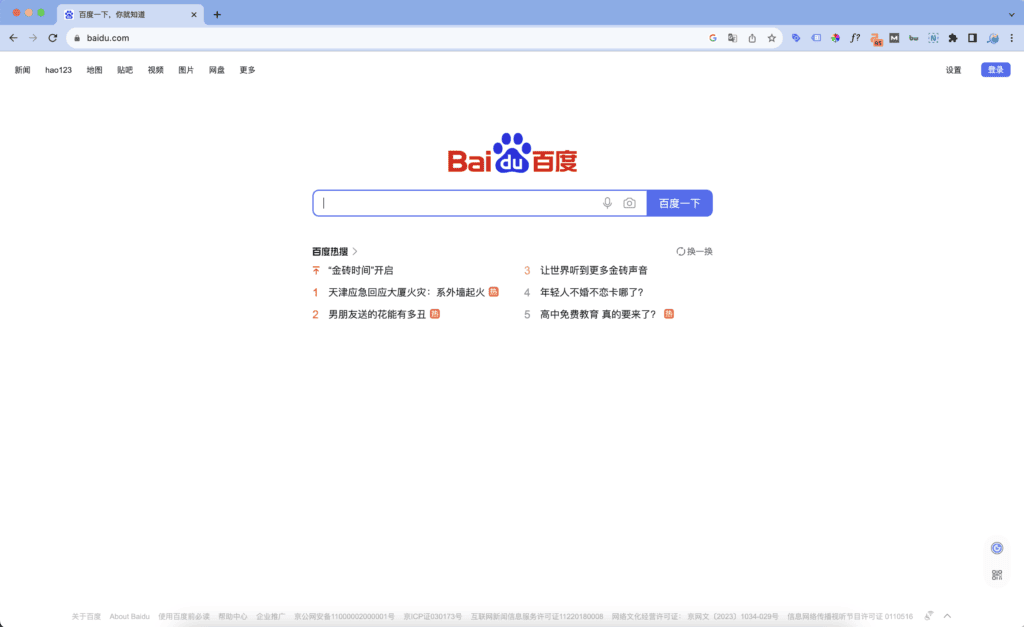
Task: Open the 更多 dropdown in top navigation
Action: point(247,70)
